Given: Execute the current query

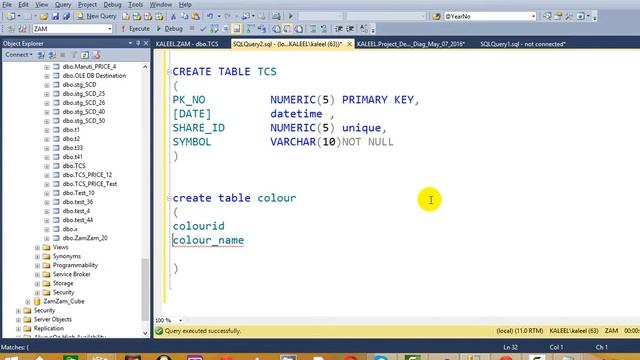Looking at the screenshot, I should pos(135,29).
